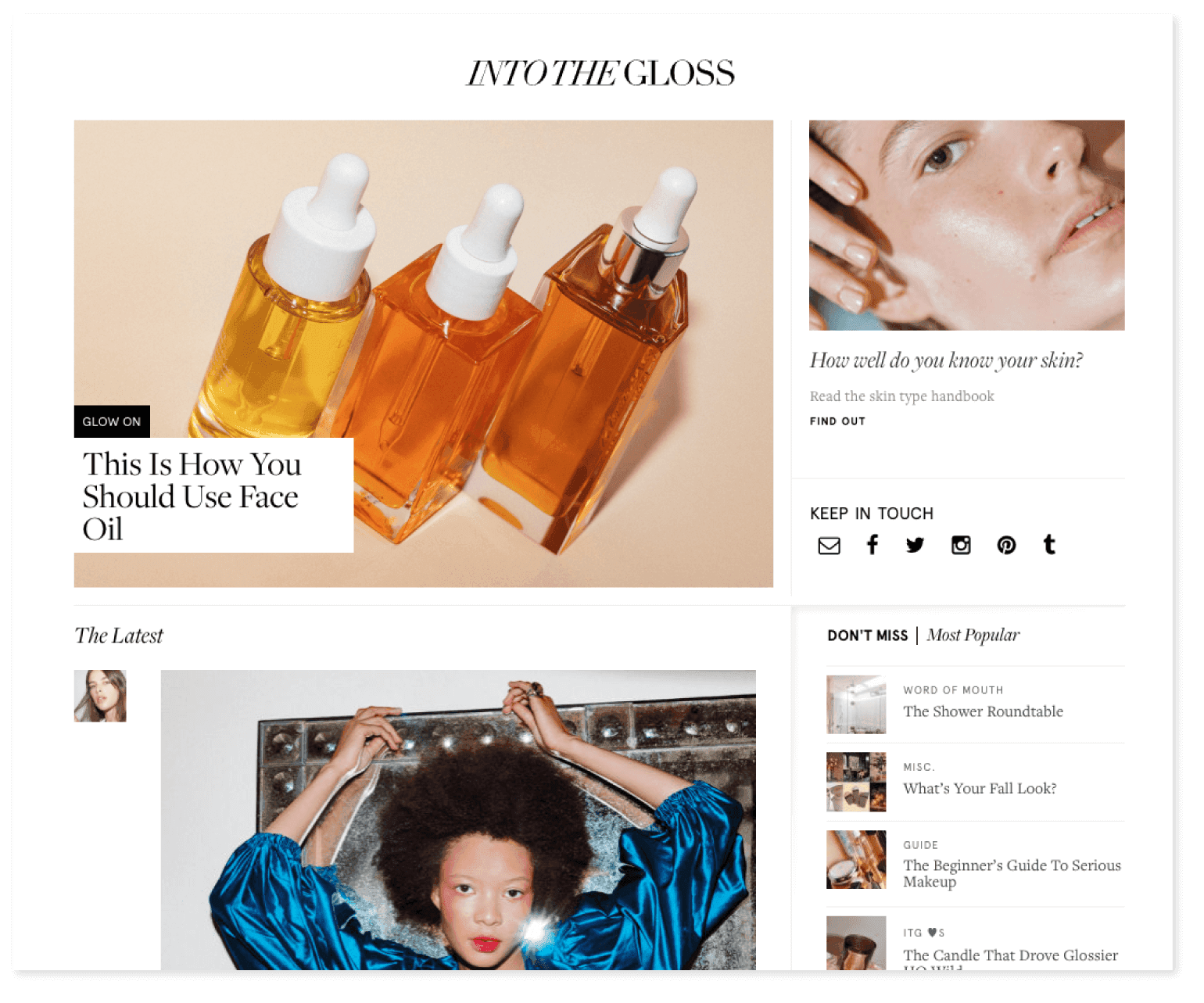Open the skin close-up face image
The image size is (1204, 1003).
tap(967, 225)
